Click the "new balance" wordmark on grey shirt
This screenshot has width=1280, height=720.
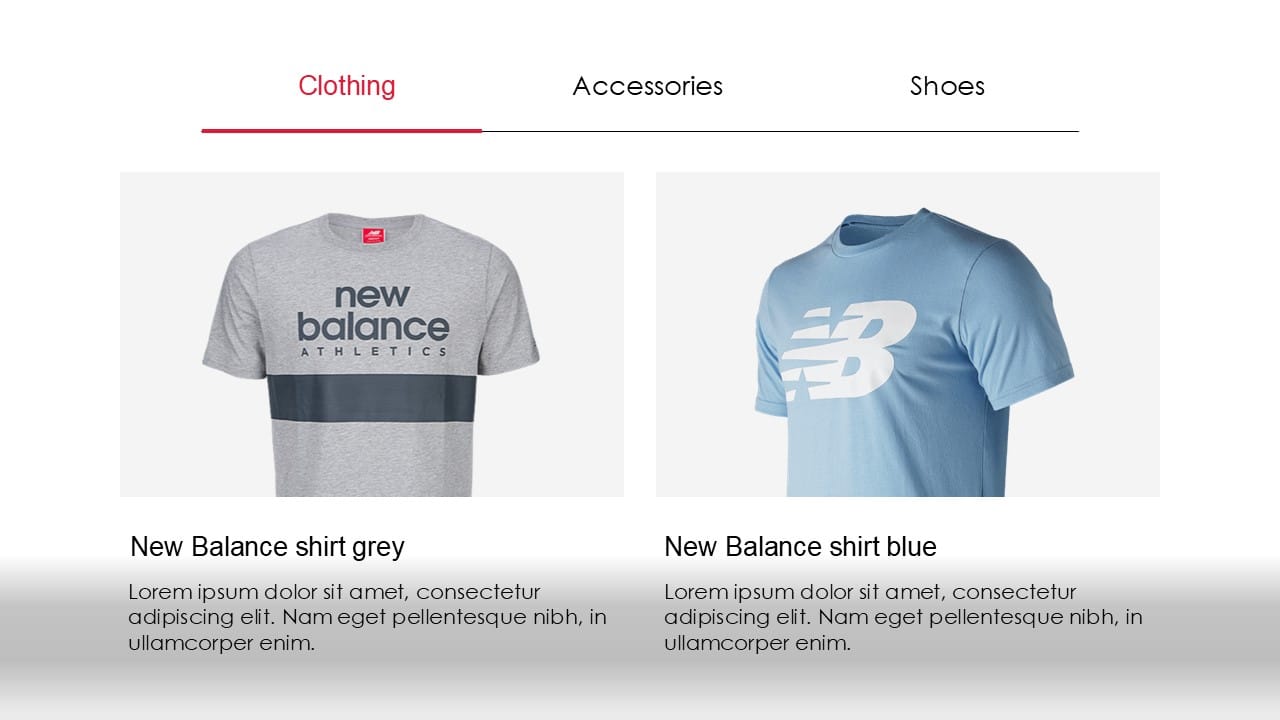[372, 312]
